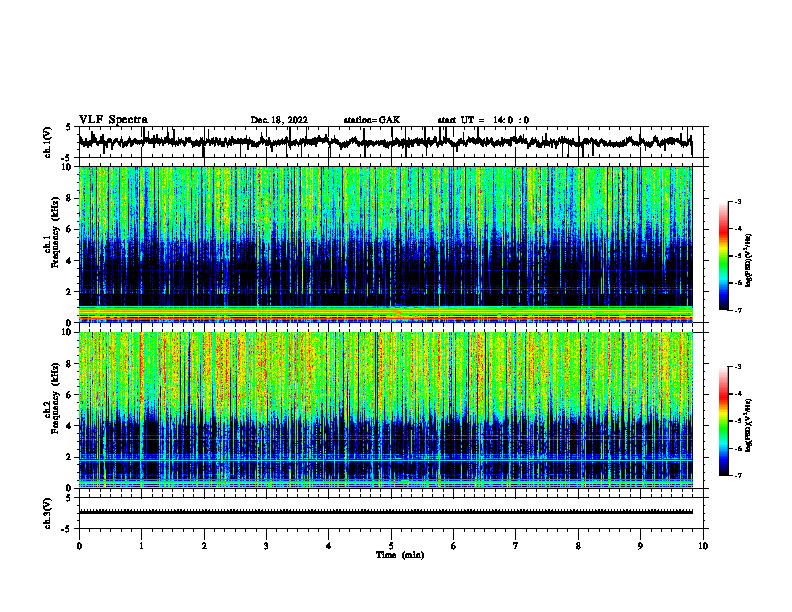792x612 pixels.
Task: Click the "6" kHz tick on ch.2 axis
Action: pyautogui.click(x=70, y=395)
